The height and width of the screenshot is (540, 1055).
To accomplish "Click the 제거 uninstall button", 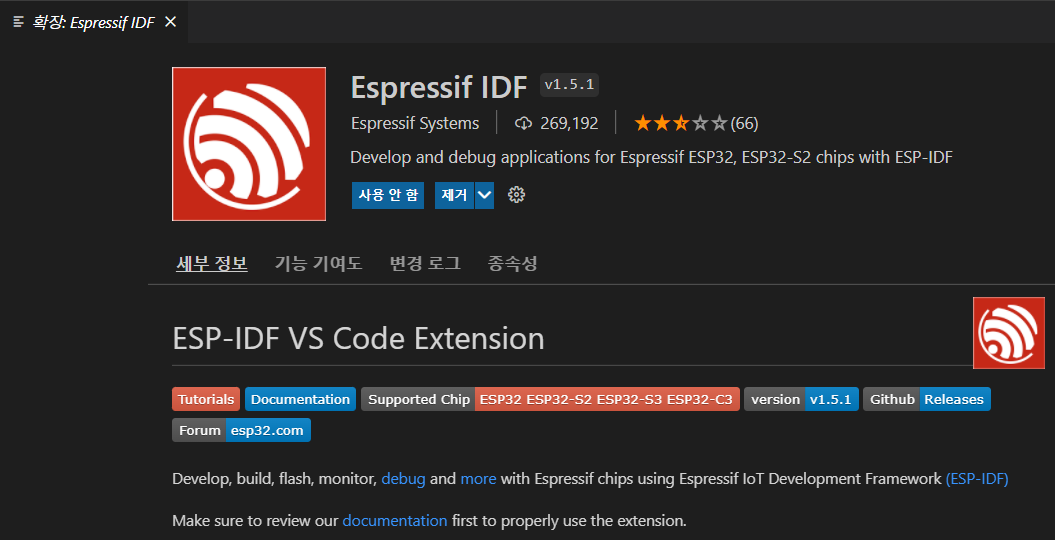I will (x=454, y=195).
